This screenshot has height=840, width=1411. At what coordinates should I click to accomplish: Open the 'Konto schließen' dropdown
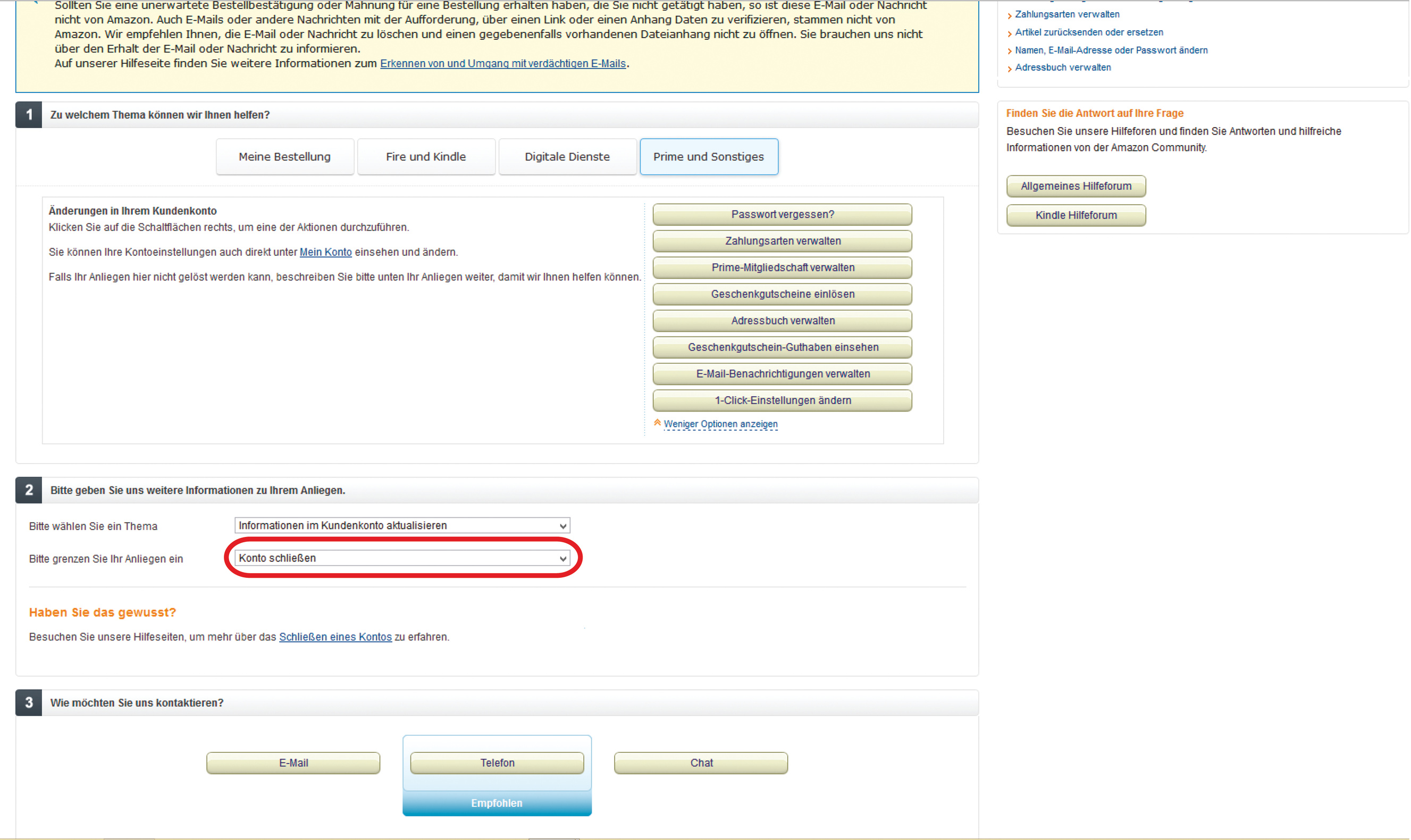pos(402,558)
